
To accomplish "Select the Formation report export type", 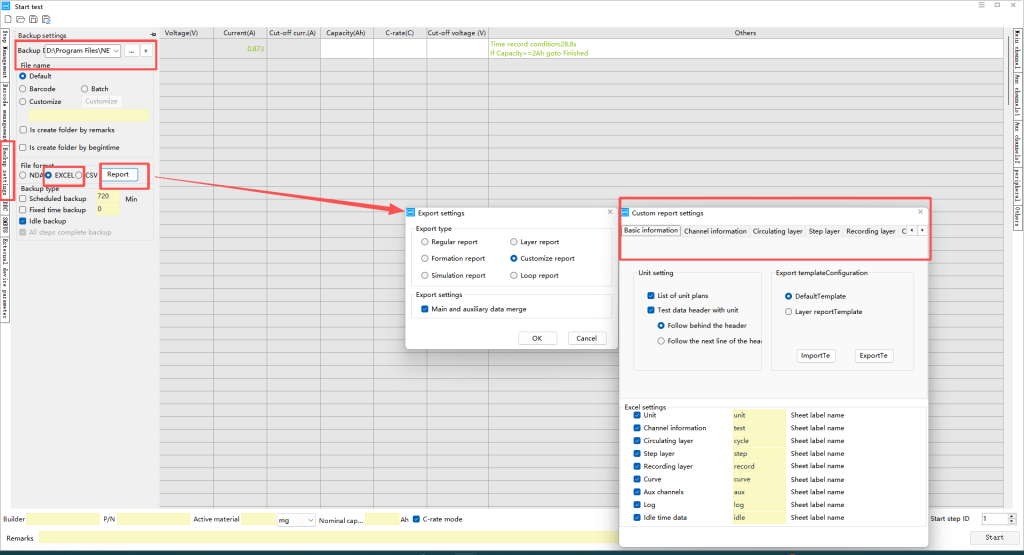I will (424, 259).
